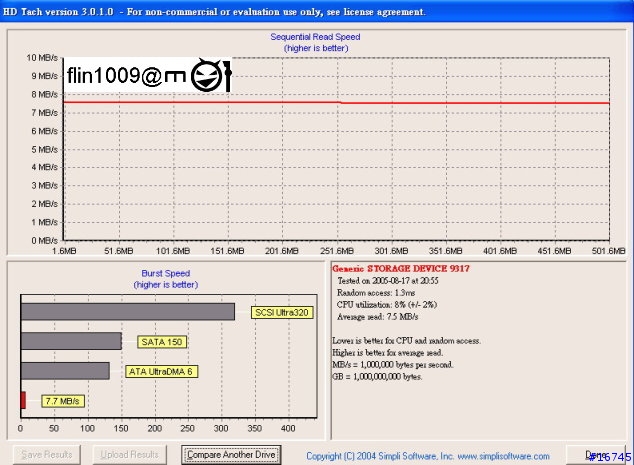Click the disabled Save Results button
The image size is (634, 465).
point(46,455)
